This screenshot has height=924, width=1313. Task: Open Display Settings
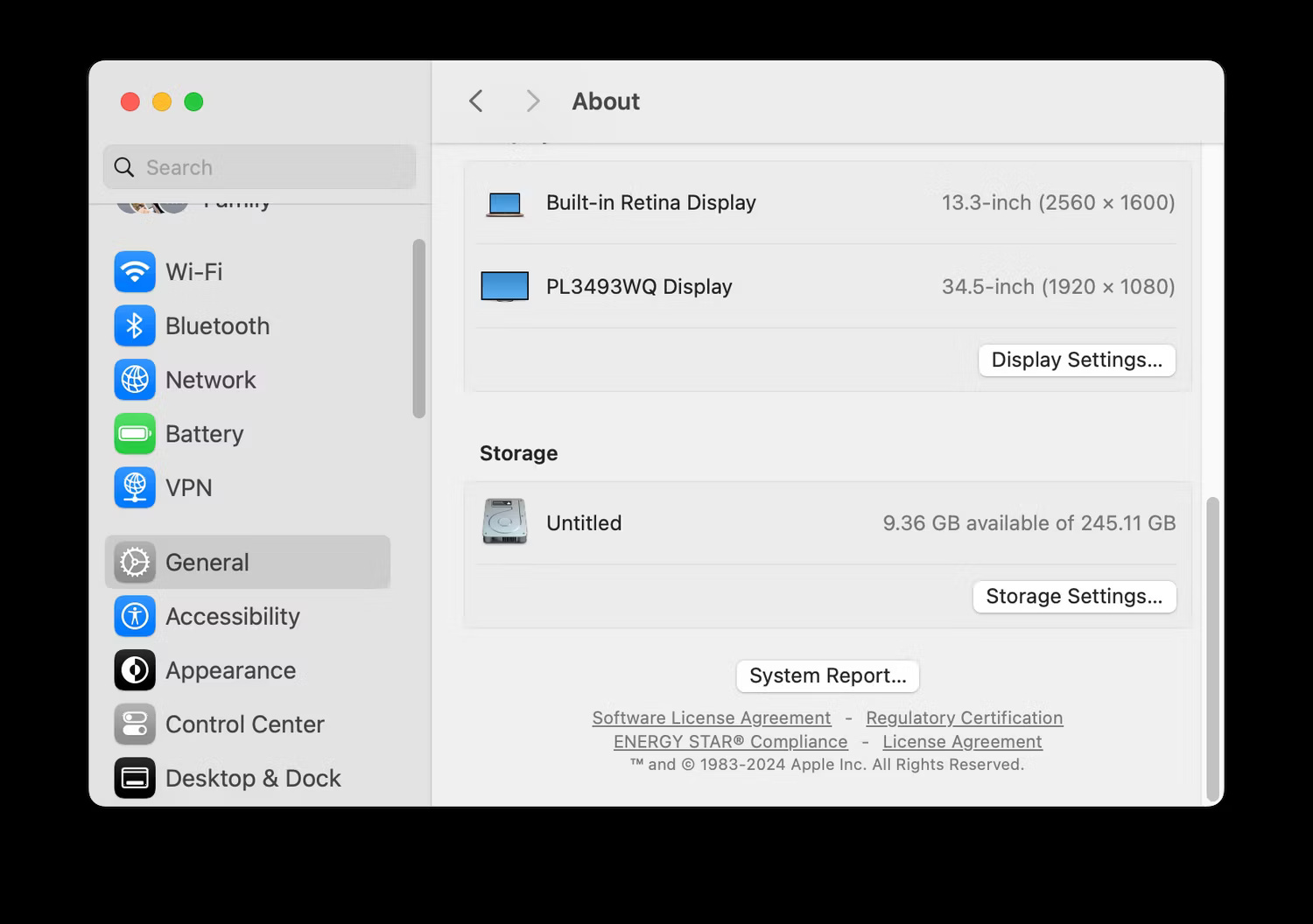[1077, 360]
